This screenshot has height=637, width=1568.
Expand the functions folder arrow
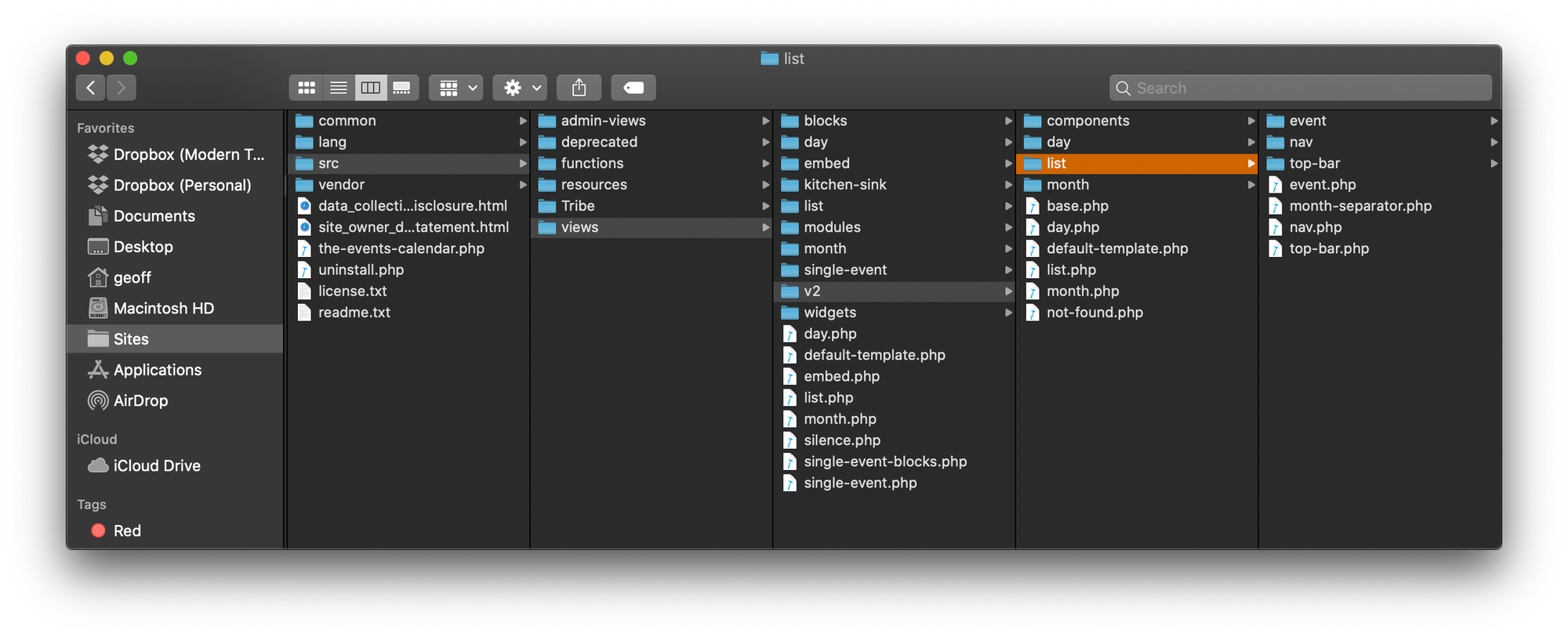[766, 163]
